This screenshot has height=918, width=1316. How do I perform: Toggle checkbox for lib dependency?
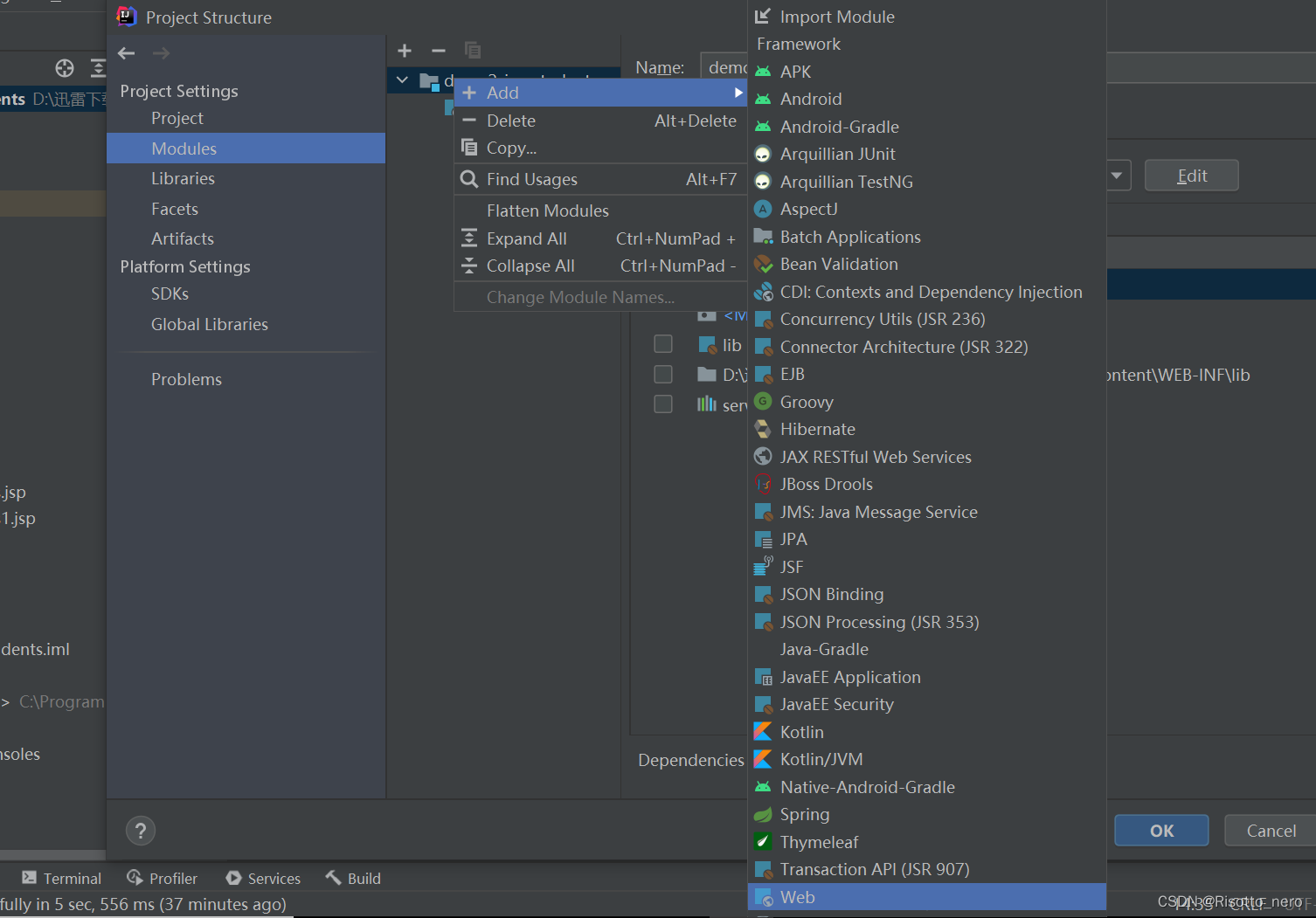click(663, 344)
